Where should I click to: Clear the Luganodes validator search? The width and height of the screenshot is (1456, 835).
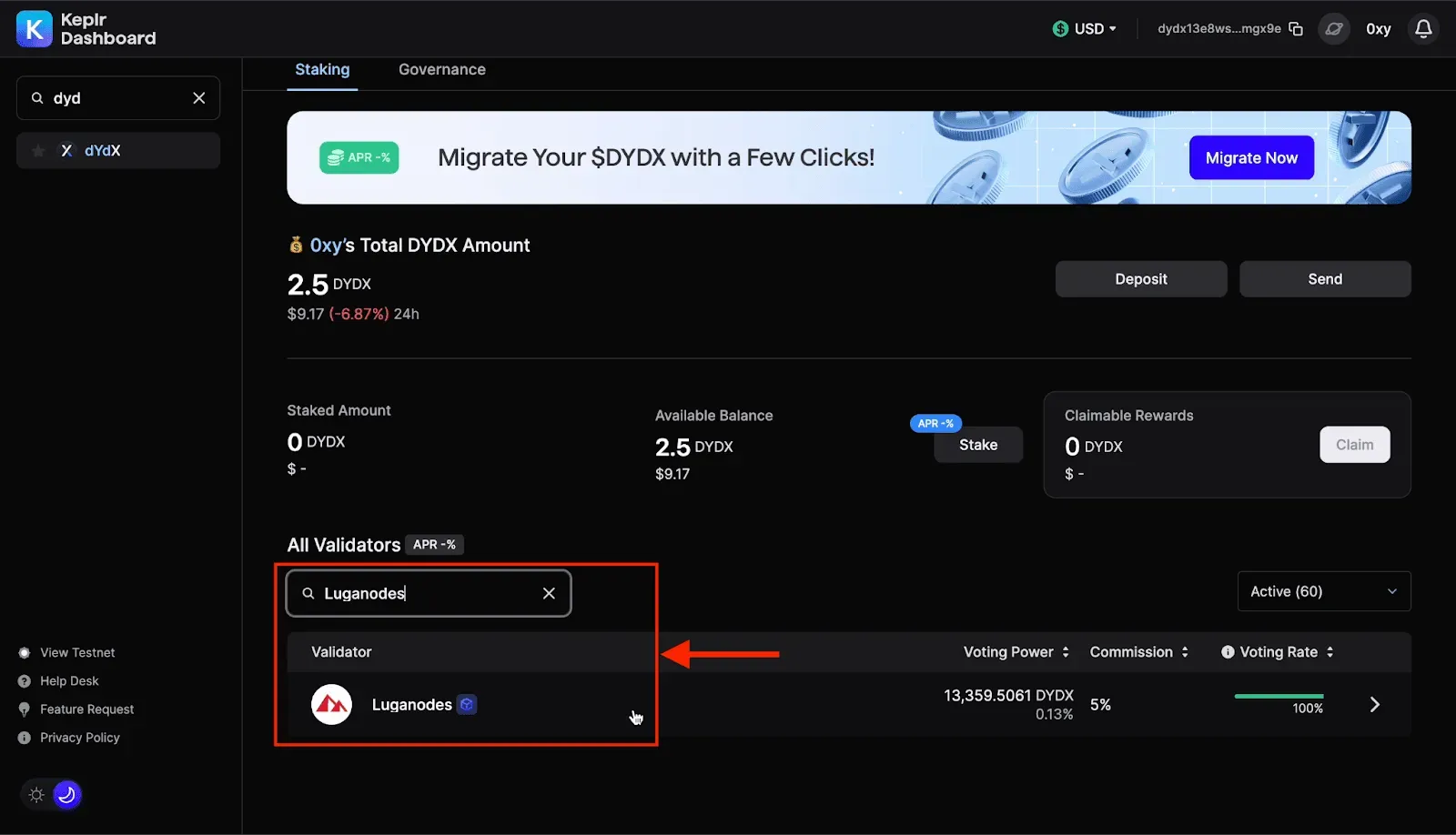(549, 593)
